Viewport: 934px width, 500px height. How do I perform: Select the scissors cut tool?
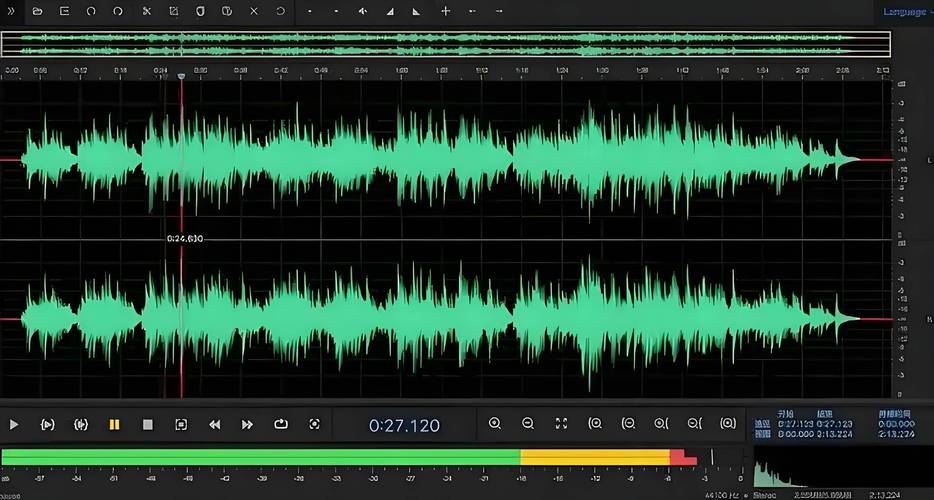pos(147,11)
